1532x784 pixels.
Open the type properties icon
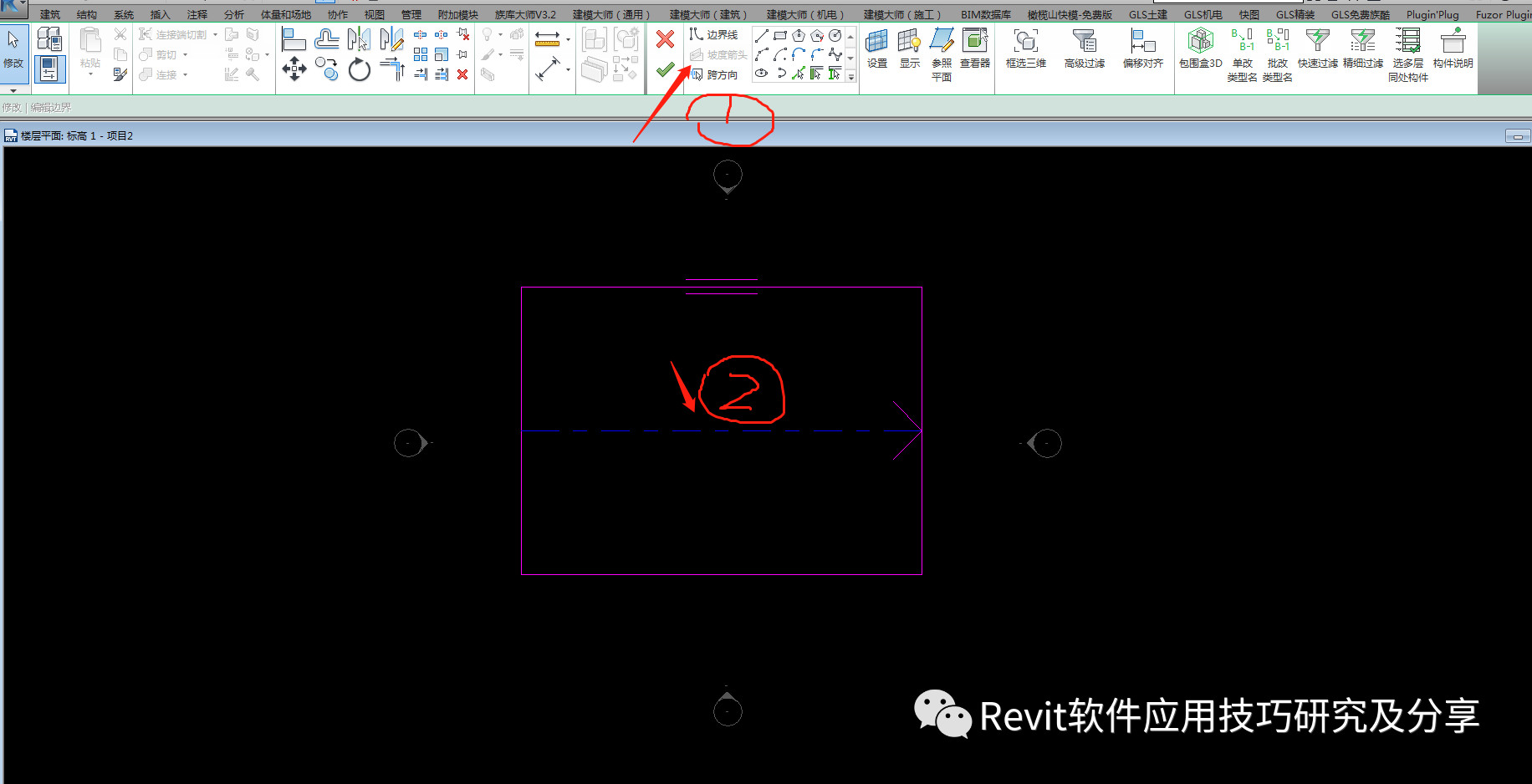coord(49,38)
